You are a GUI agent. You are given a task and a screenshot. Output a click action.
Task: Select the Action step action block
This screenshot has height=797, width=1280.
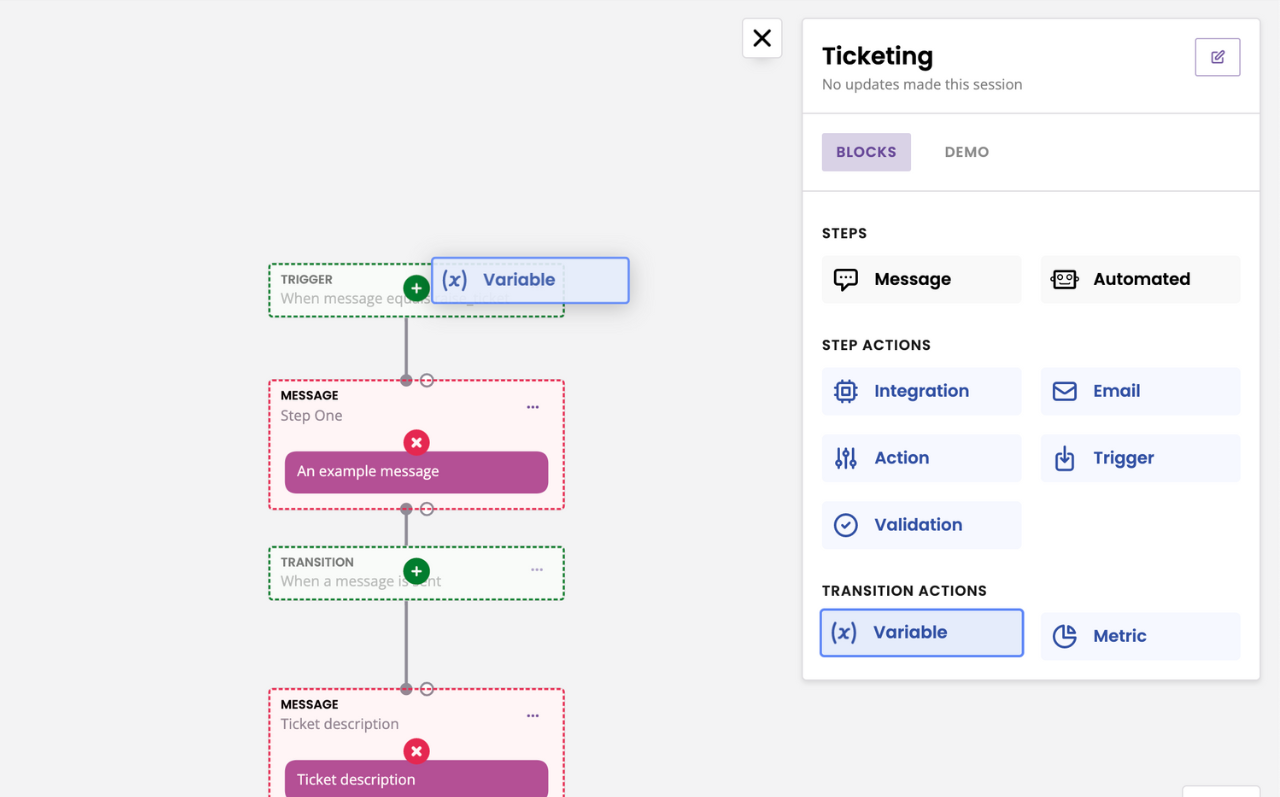921,458
